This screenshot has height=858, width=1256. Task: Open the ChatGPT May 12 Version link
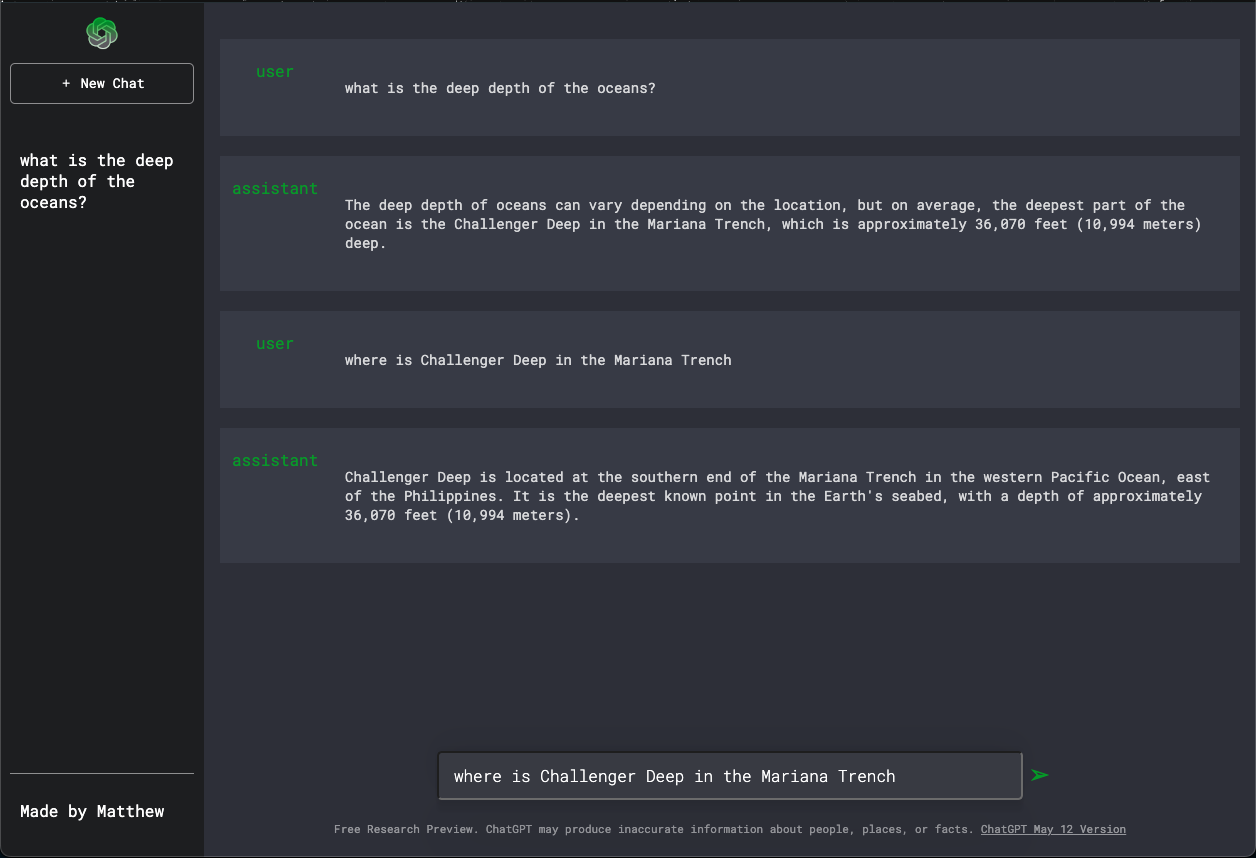(x=1053, y=829)
